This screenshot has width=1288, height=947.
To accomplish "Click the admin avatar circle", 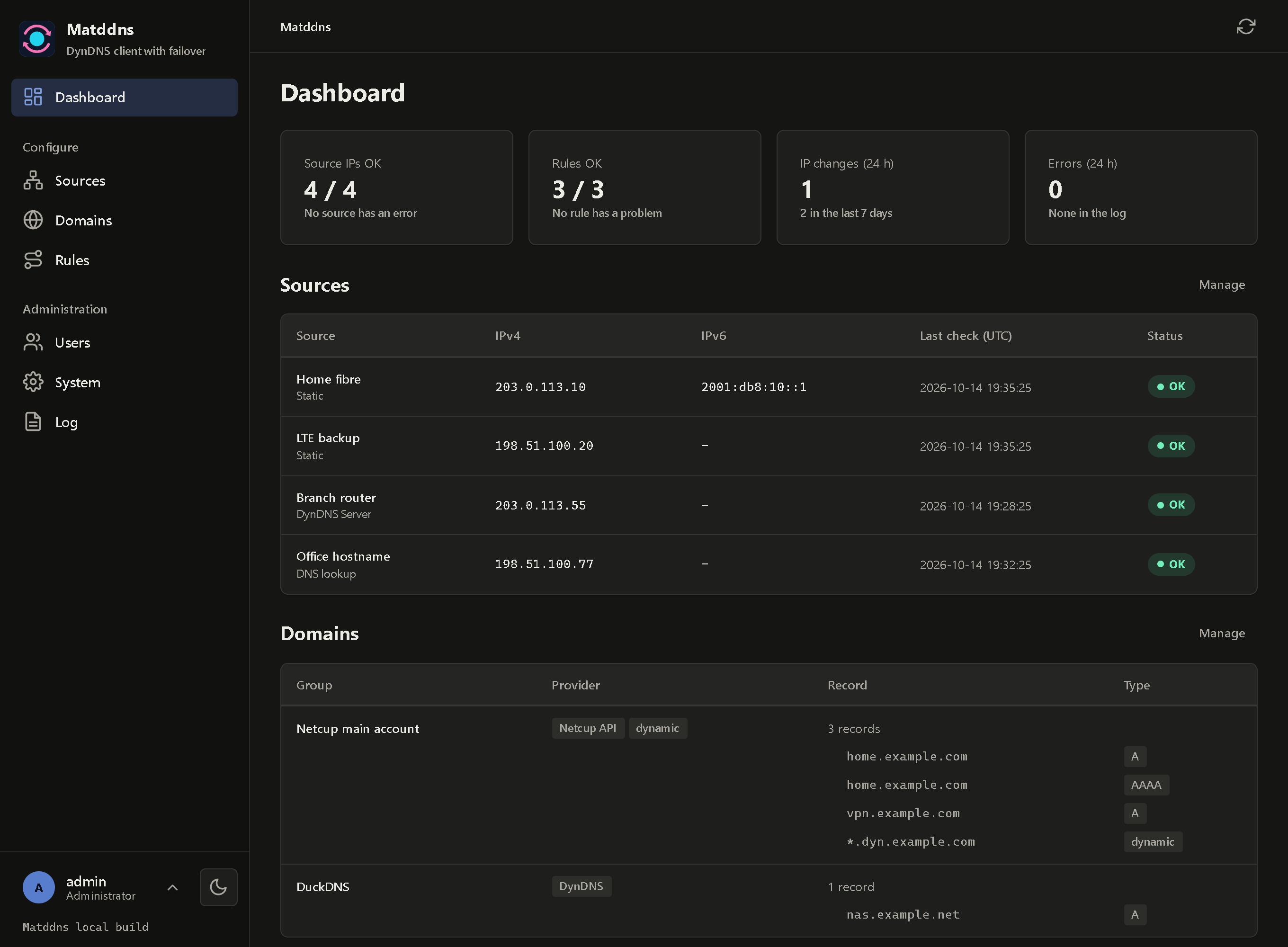I will click(x=38, y=887).
